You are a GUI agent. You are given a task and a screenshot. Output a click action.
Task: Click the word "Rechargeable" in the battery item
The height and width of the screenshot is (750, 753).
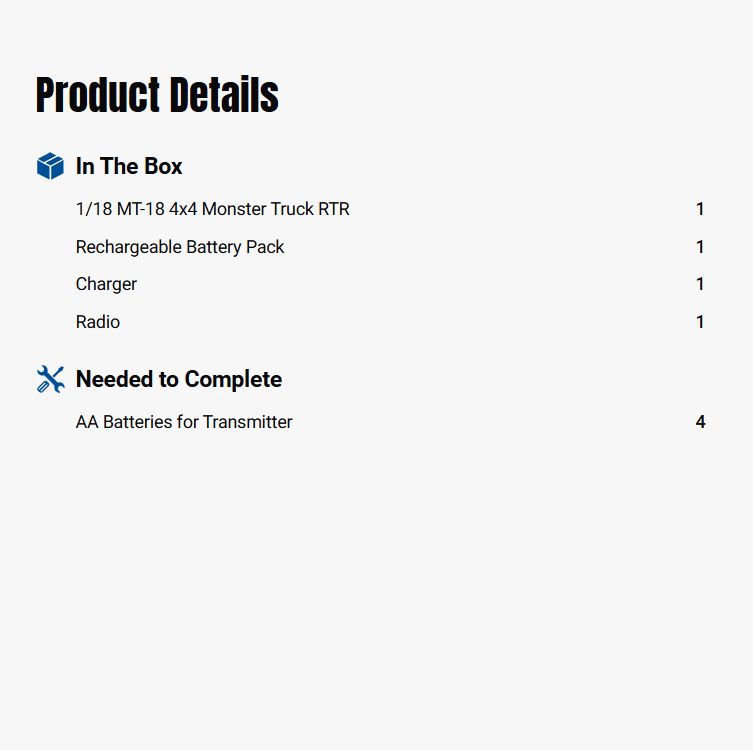128,247
